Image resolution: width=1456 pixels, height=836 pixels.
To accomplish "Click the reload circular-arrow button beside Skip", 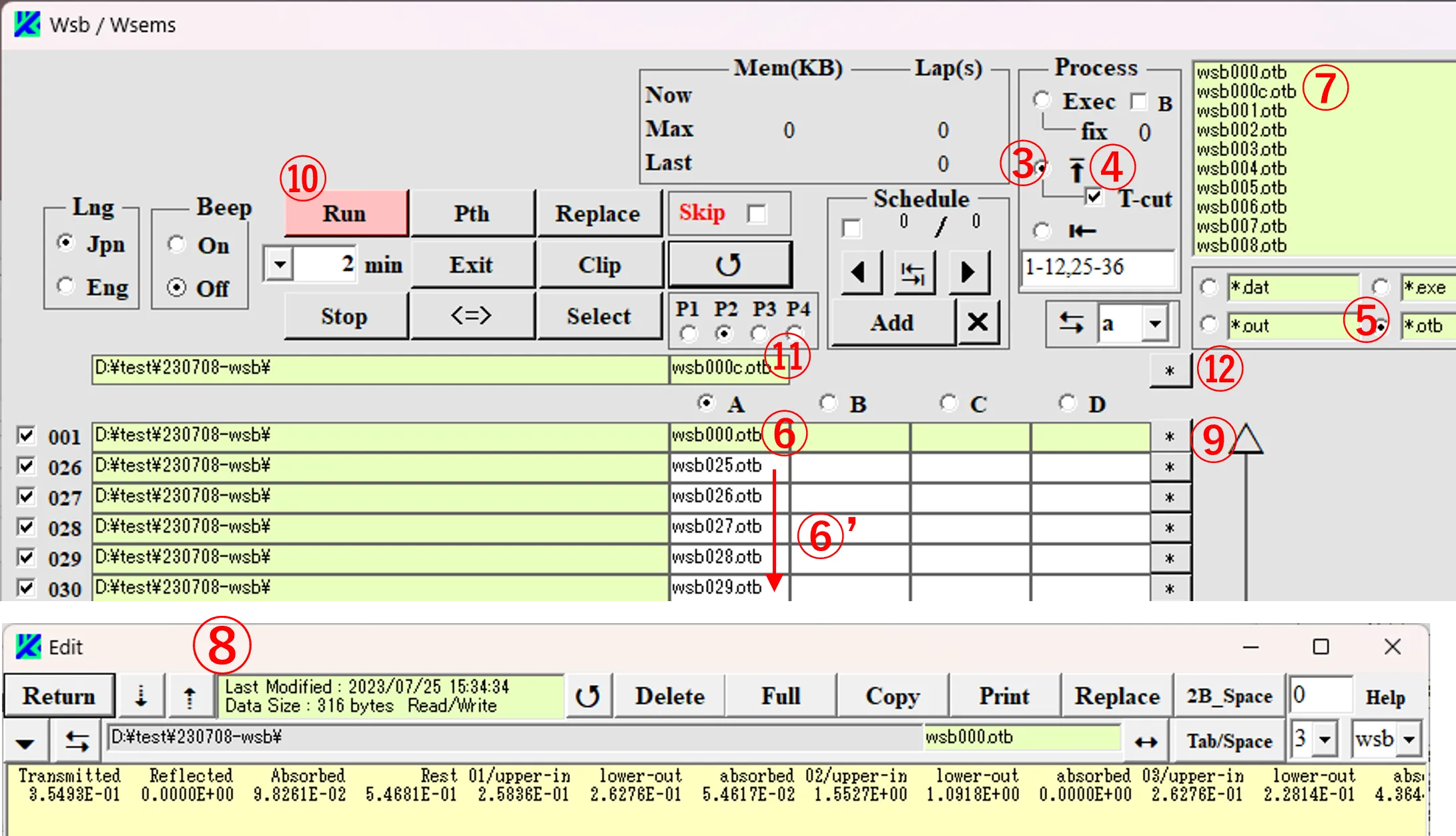I will 730,265.
